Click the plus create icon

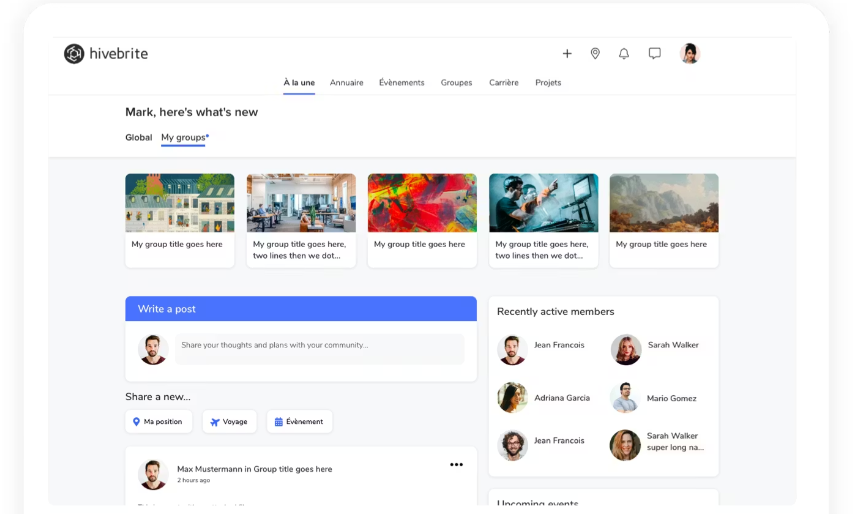(567, 54)
